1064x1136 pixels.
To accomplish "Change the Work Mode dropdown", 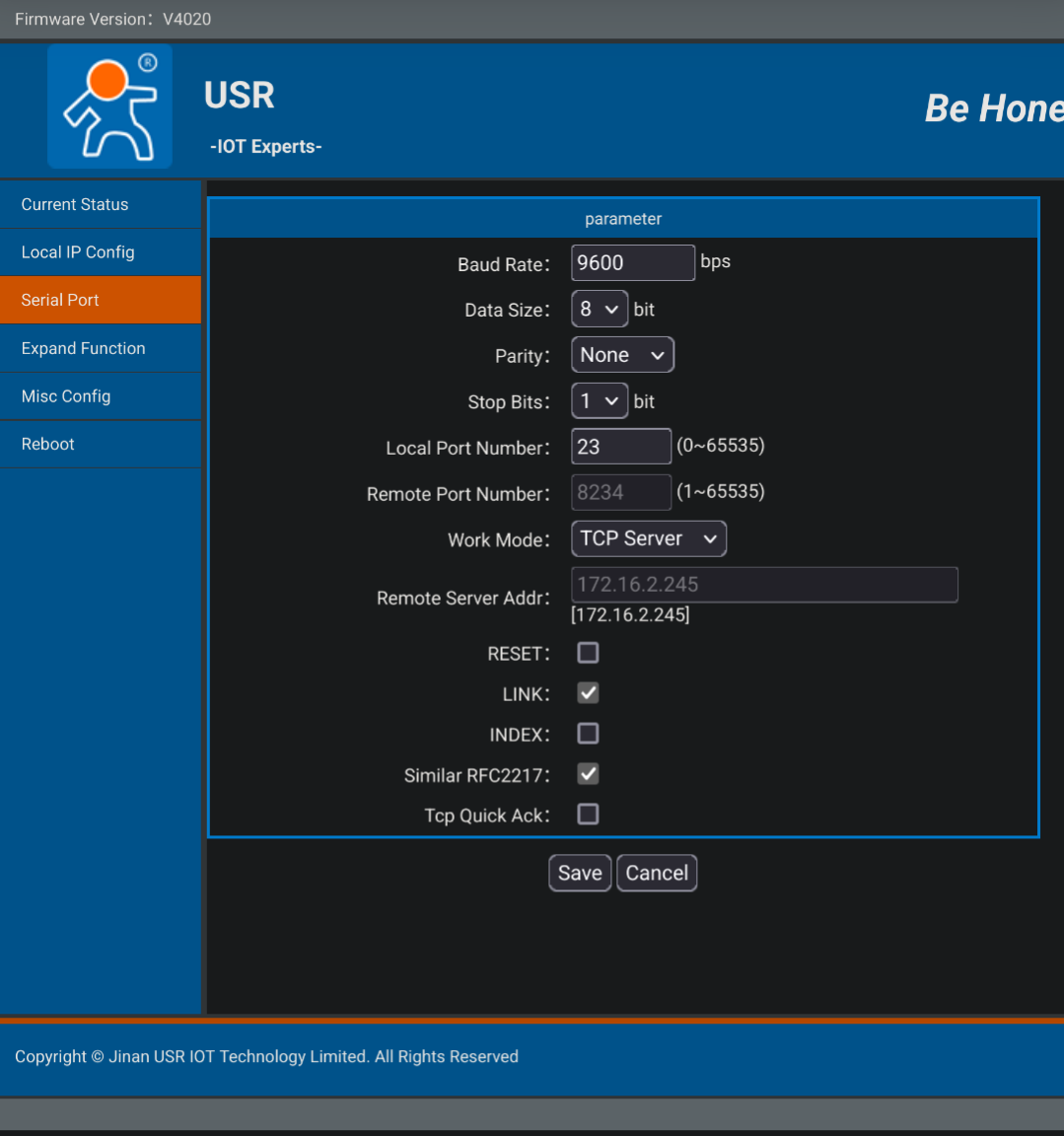I will pos(649,538).
